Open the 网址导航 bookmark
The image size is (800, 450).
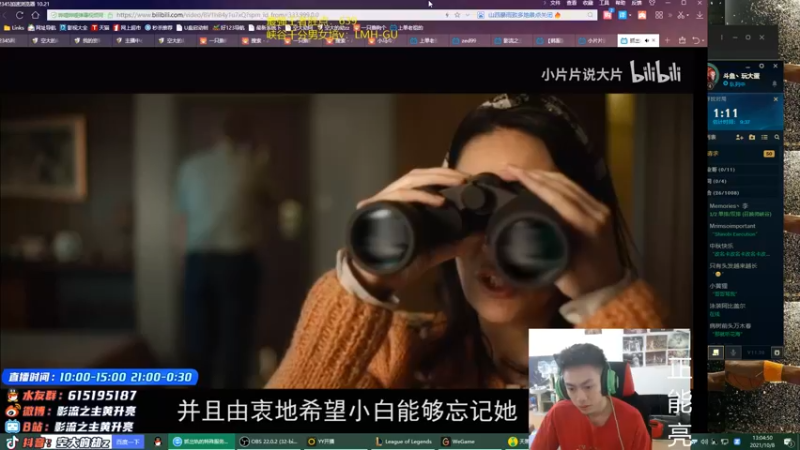point(42,28)
